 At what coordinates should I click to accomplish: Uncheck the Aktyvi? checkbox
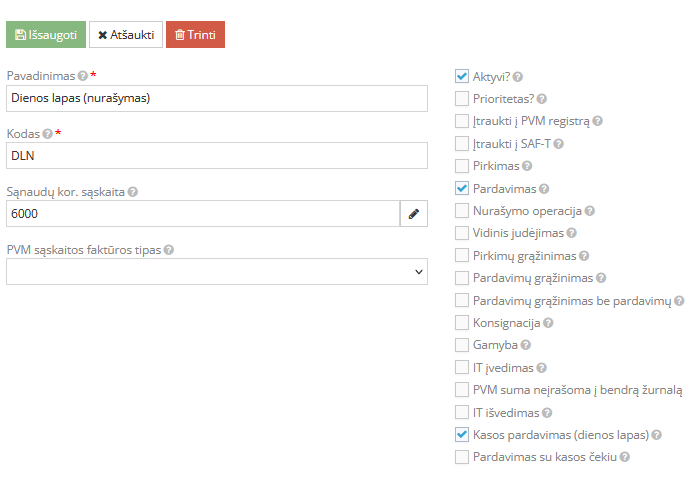(461, 76)
